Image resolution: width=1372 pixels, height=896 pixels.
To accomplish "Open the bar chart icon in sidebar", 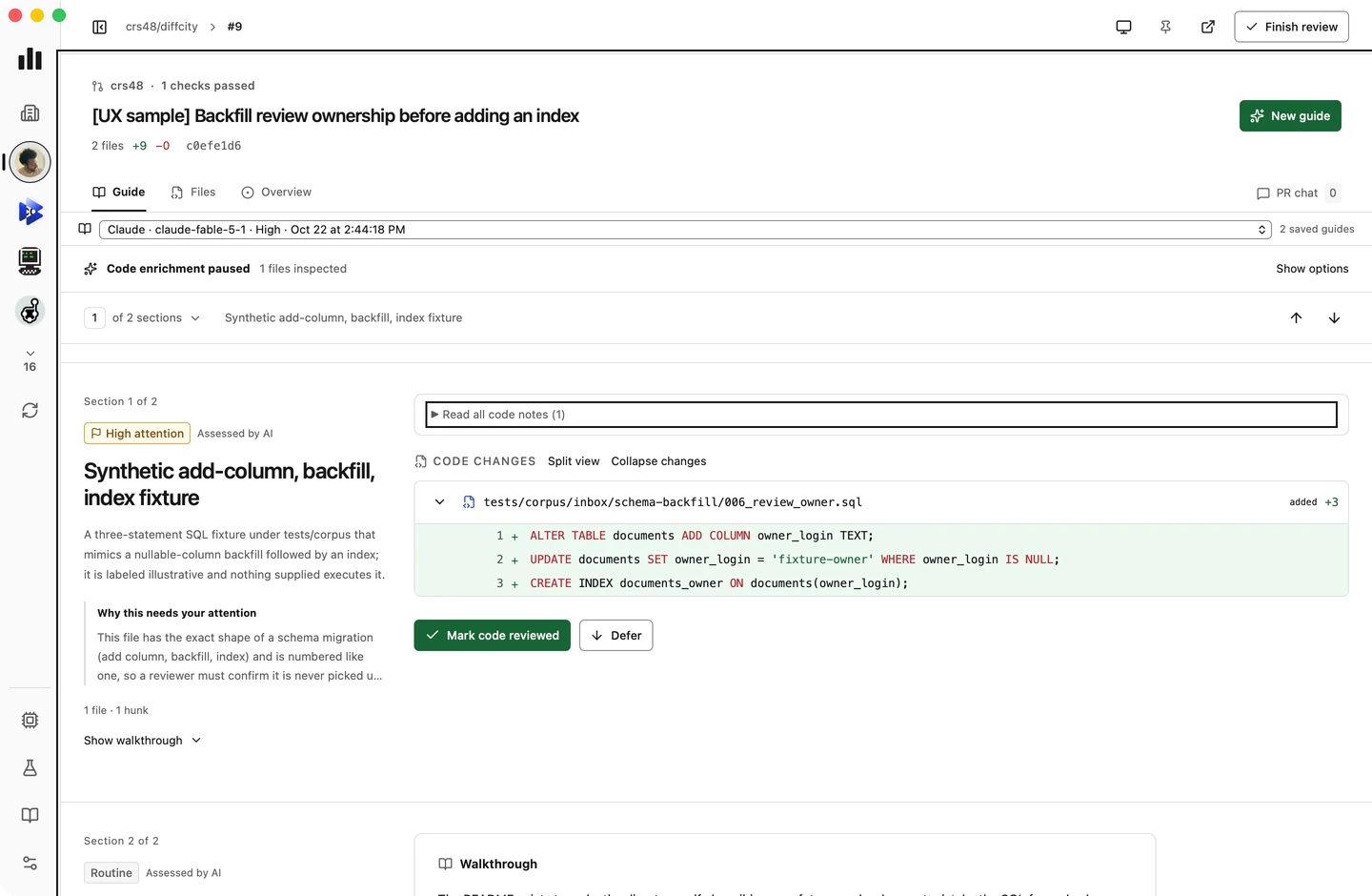I will (x=30, y=59).
